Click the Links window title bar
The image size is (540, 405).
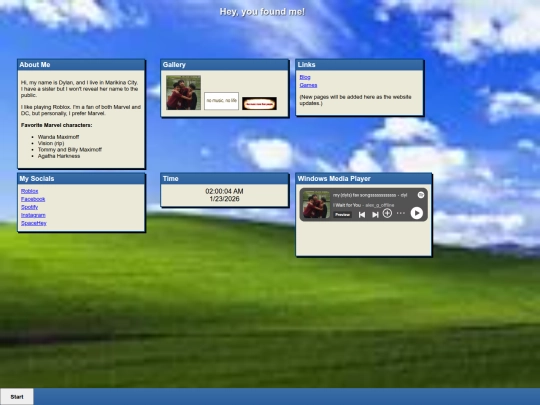point(360,65)
